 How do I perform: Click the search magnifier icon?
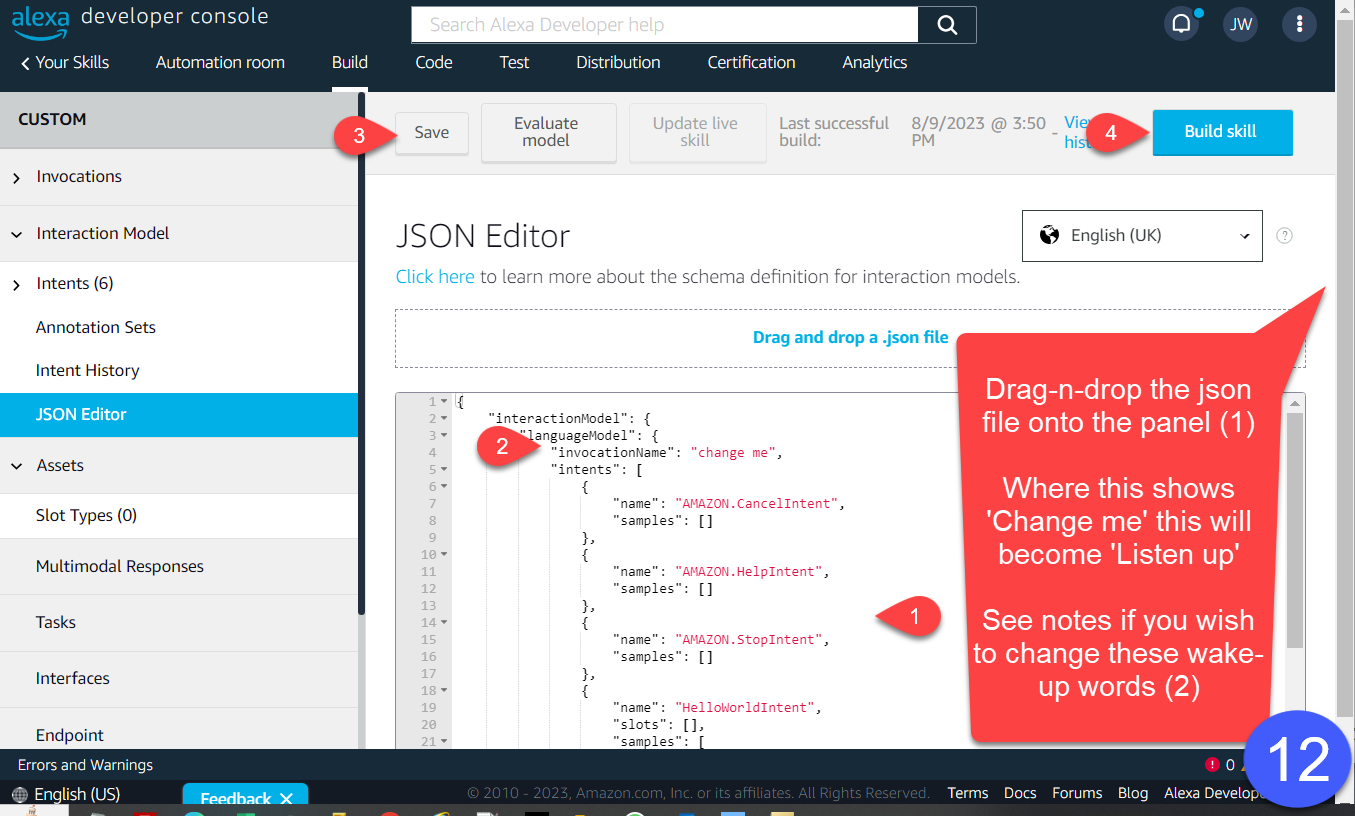coord(946,25)
